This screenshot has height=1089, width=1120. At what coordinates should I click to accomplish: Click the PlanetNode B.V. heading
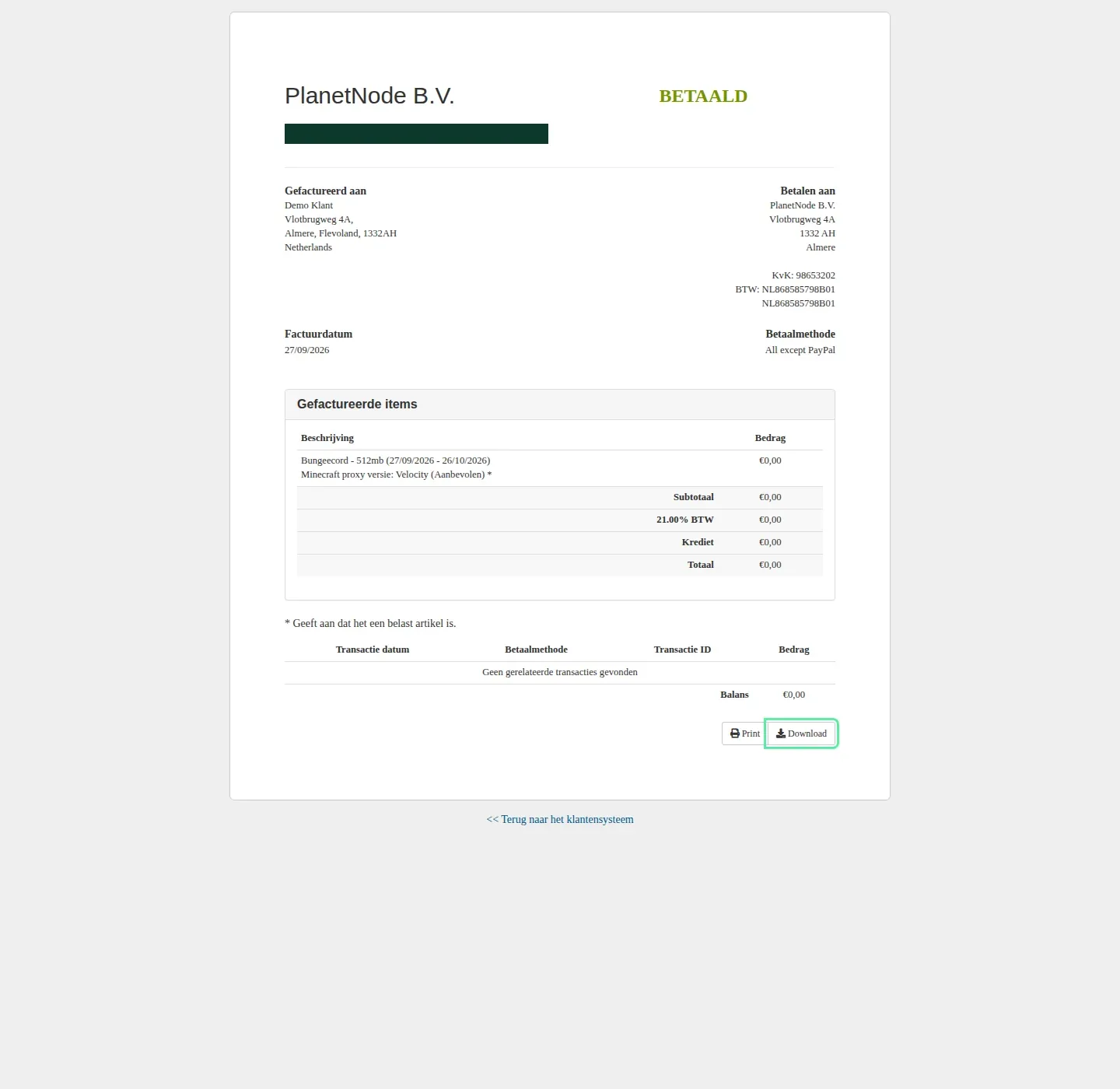[x=369, y=96]
